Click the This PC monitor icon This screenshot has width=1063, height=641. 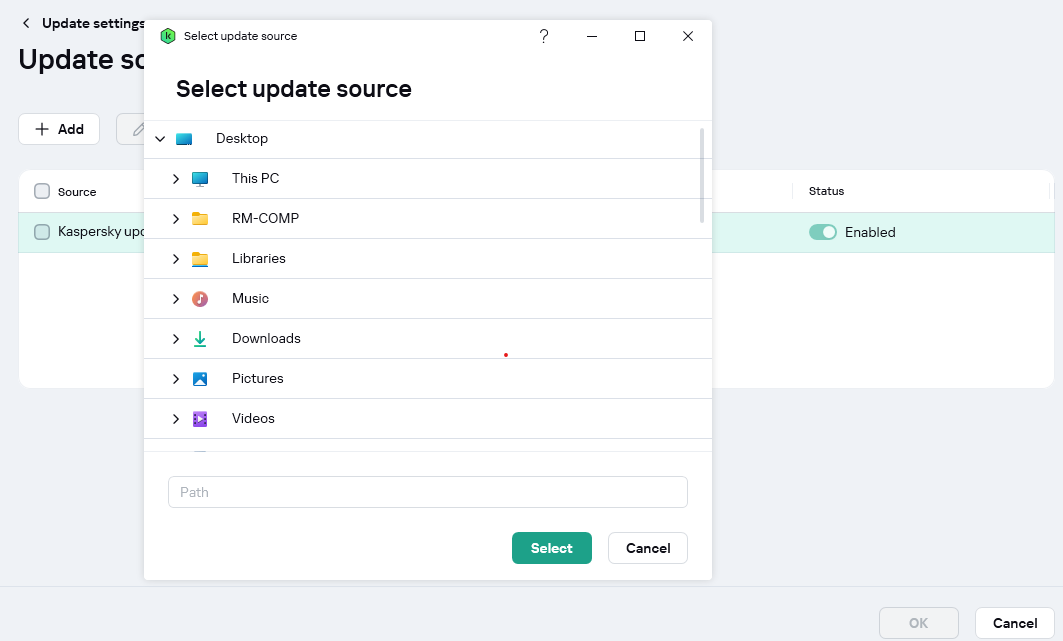pos(200,179)
